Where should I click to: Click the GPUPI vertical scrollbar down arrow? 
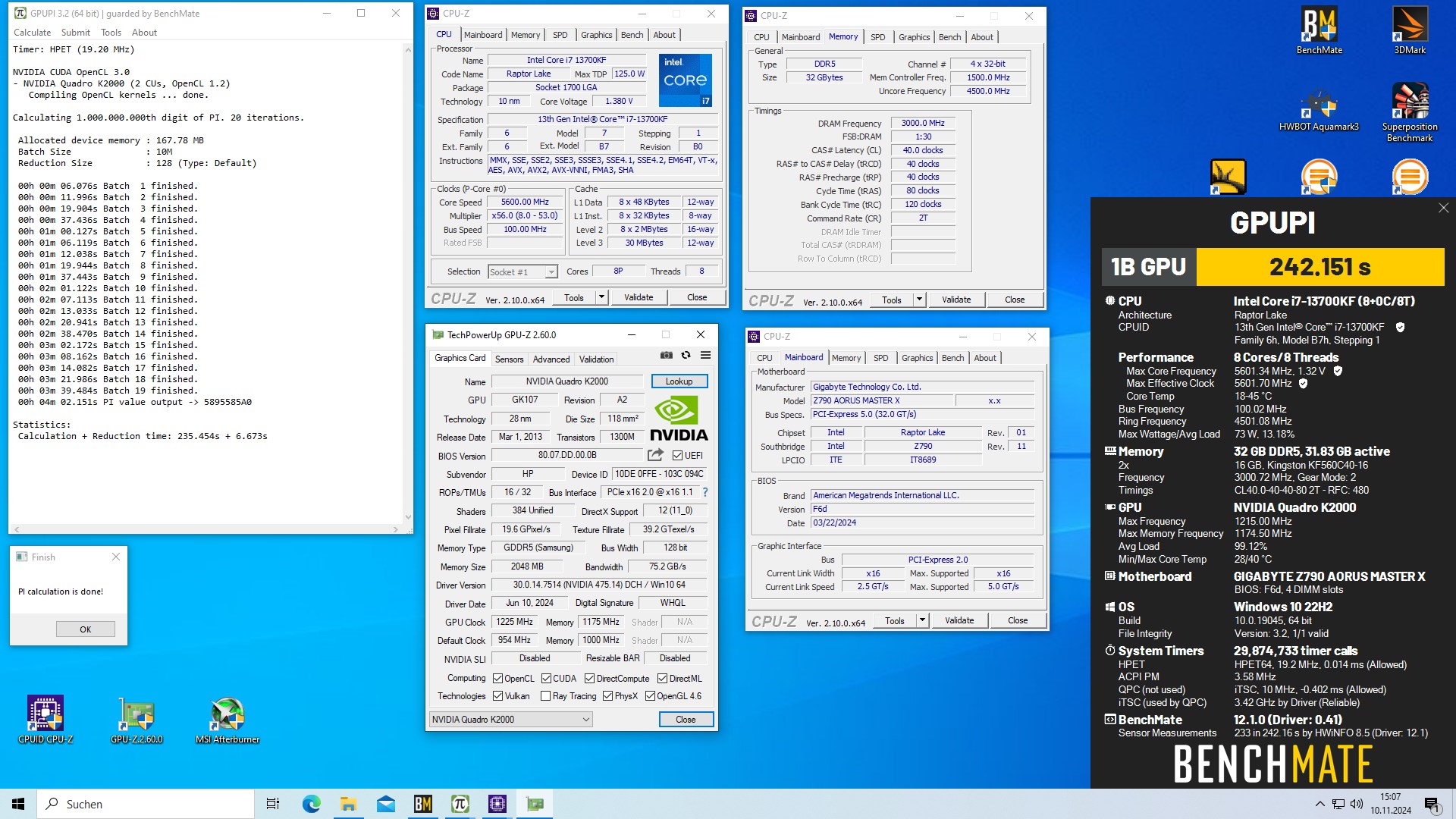[408, 517]
